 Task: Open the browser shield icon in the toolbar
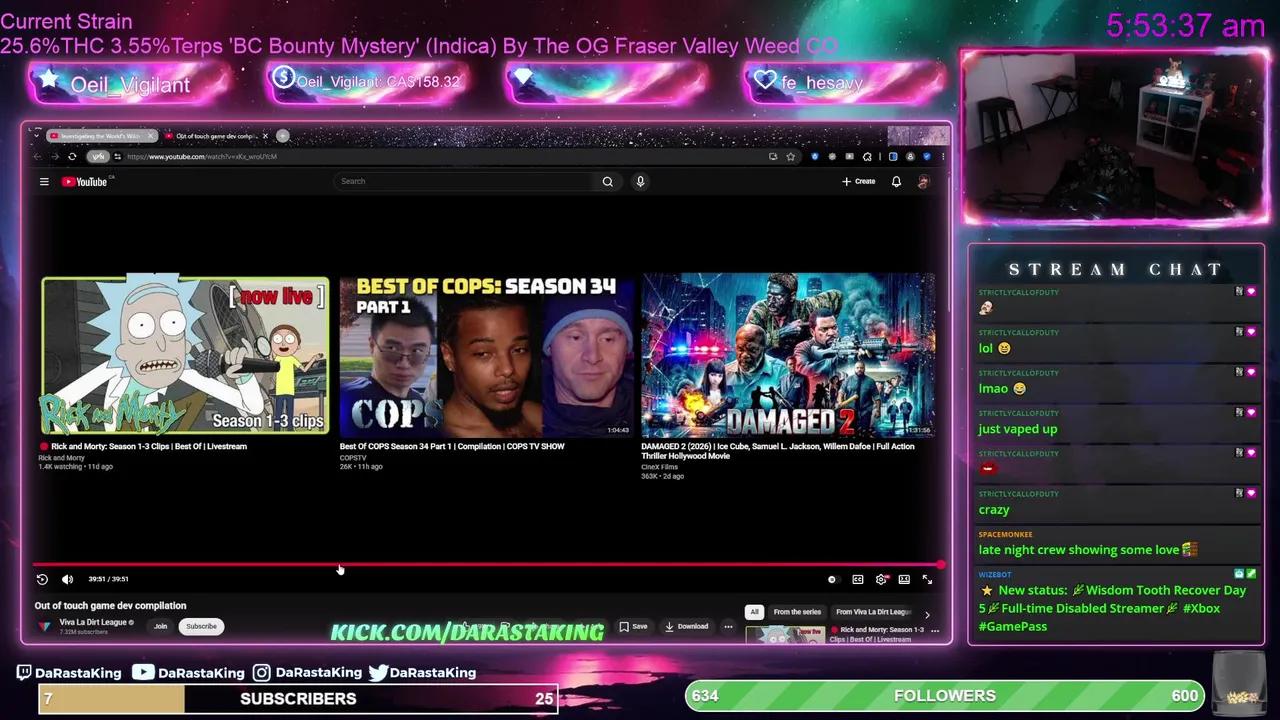coord(926,156)
